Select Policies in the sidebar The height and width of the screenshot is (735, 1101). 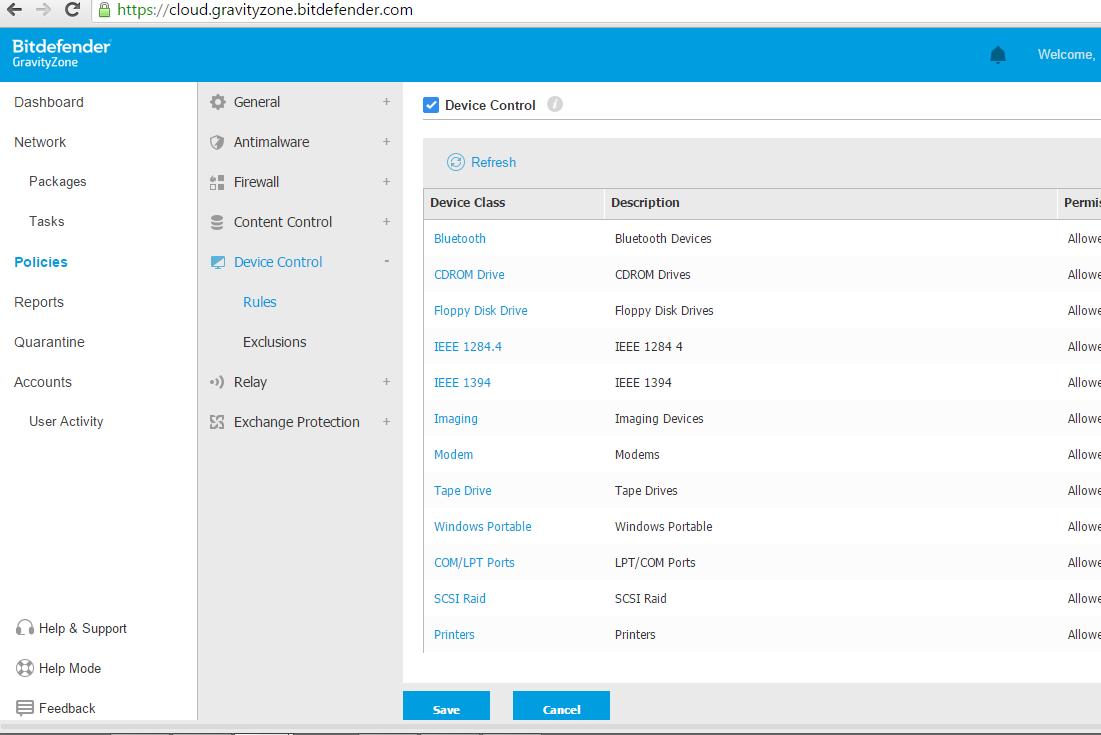point(41,262)
